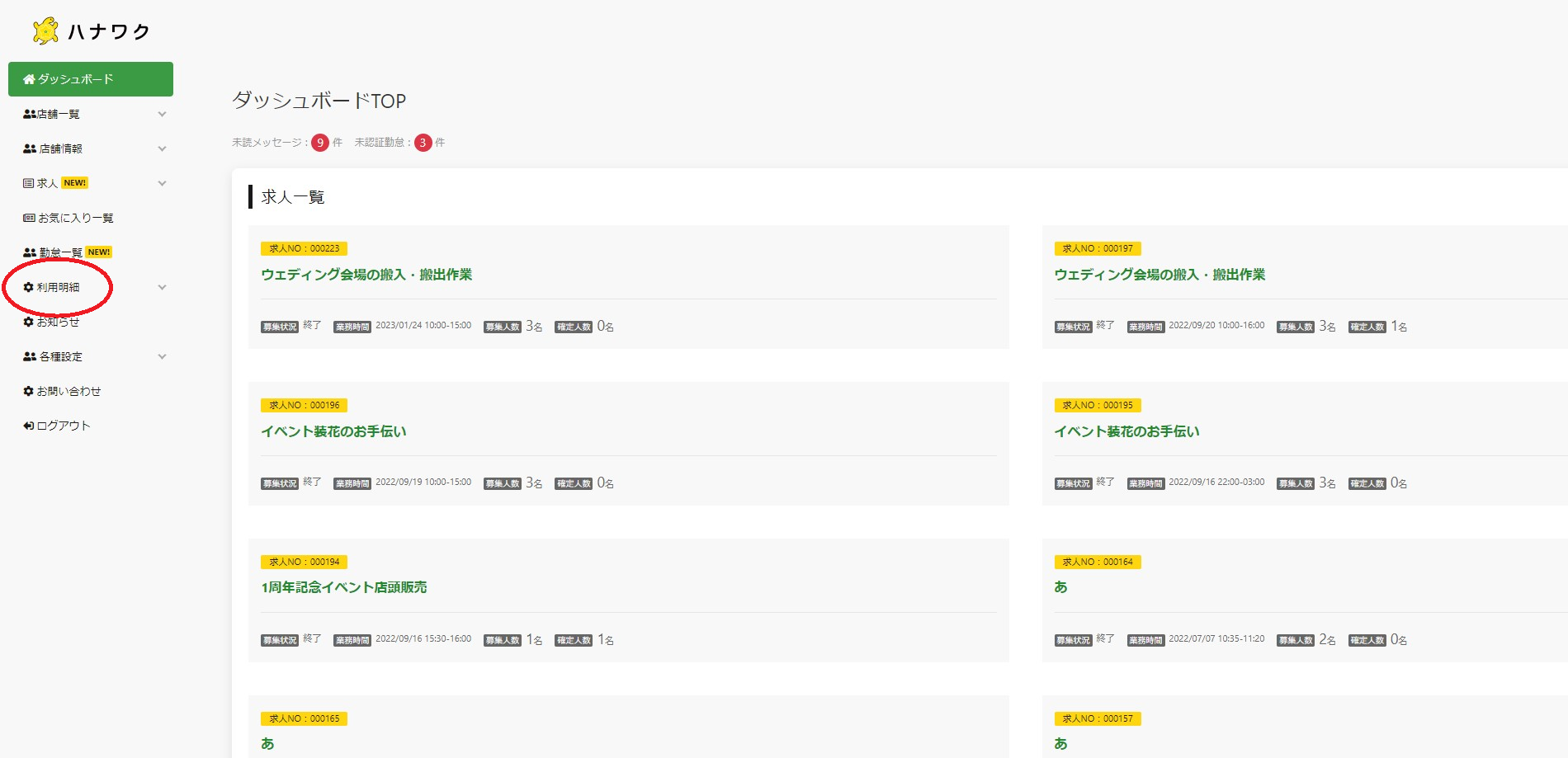
Task: Open job 000196 イベント装花のお手伝い
Action: click(x=333, y=431)
